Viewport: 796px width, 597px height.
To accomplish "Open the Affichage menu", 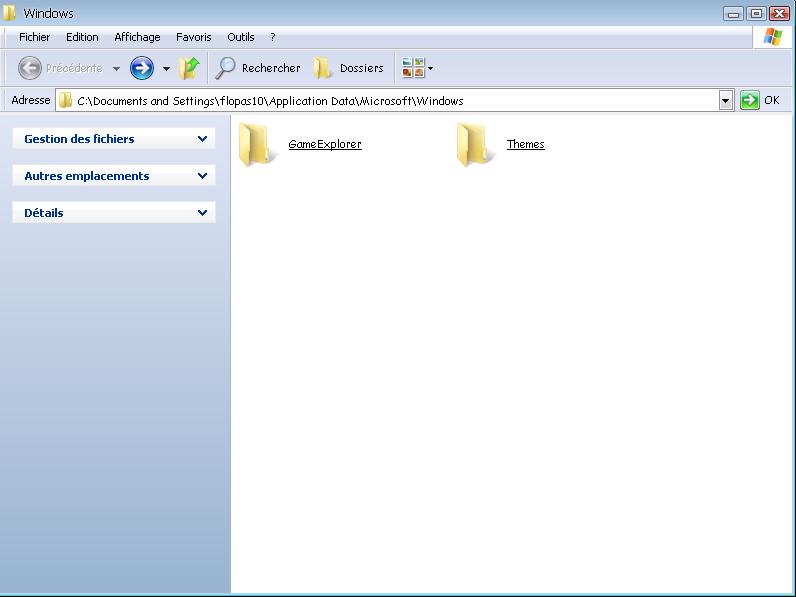I will click(x=137, y=37).
